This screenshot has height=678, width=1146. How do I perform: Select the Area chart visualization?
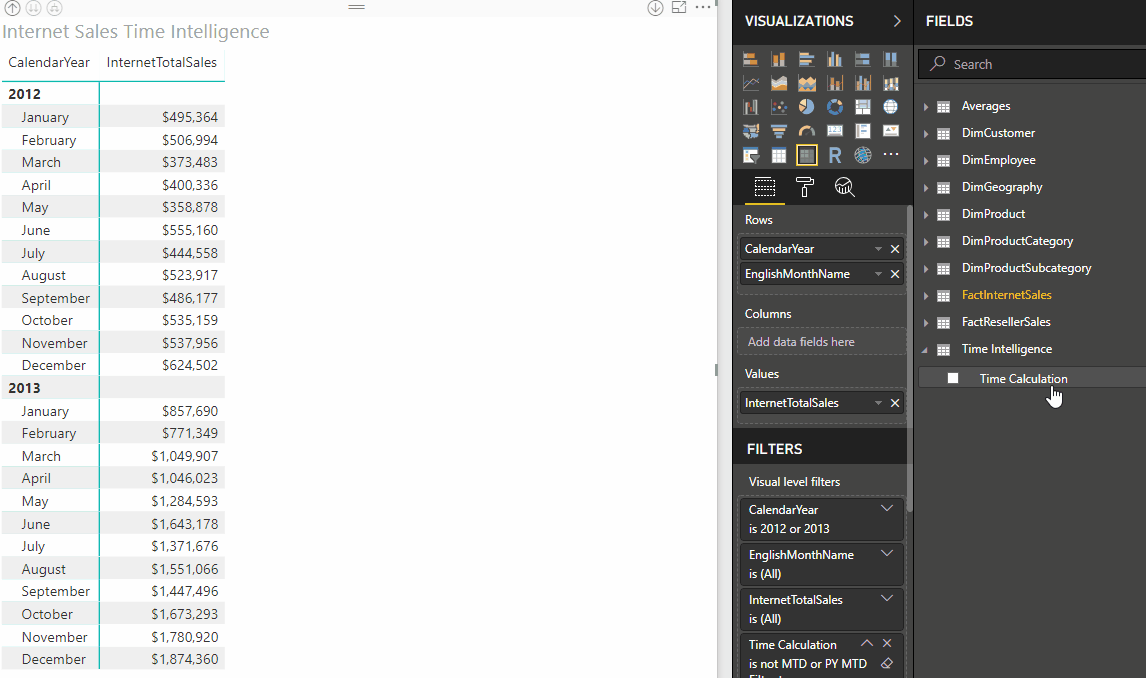778,83
